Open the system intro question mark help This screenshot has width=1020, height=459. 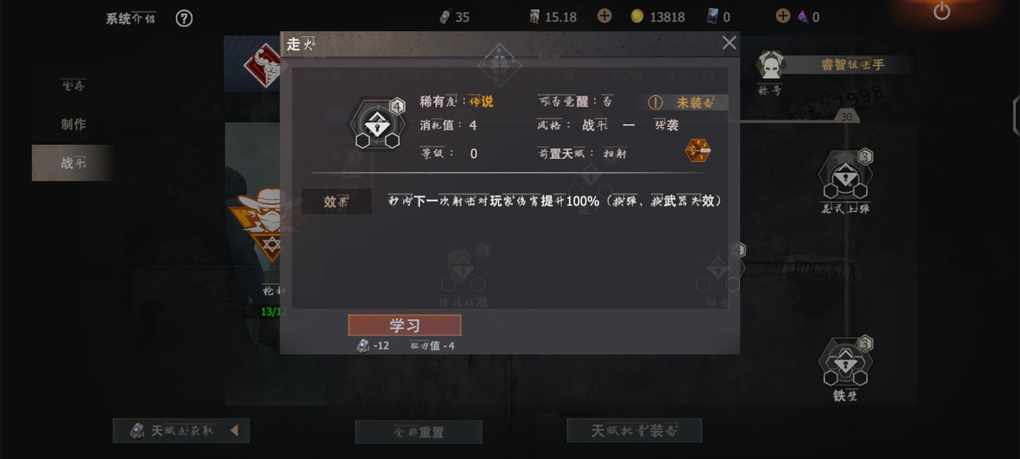pyautogui.click(x=184, y=19)
